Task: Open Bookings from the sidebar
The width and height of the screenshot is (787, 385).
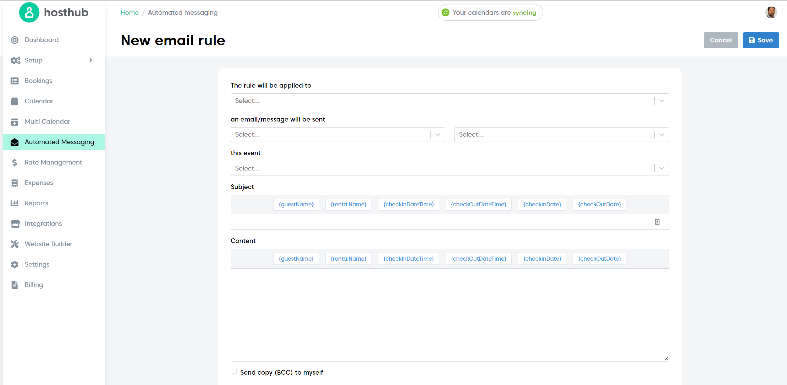Action: pyautogui.click(x=38, y=81)
